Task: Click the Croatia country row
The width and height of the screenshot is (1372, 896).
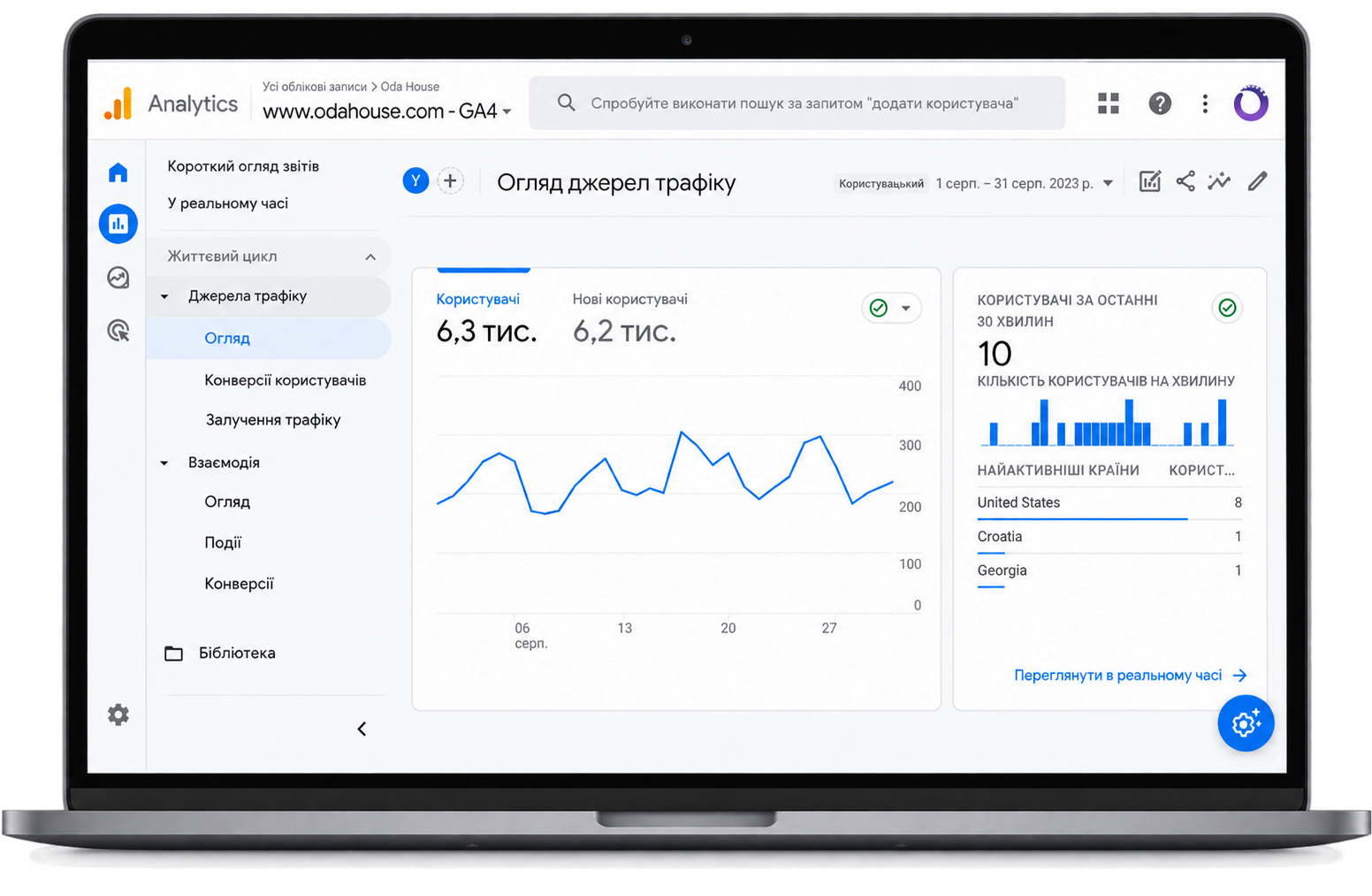Action: click(1109, 537)
